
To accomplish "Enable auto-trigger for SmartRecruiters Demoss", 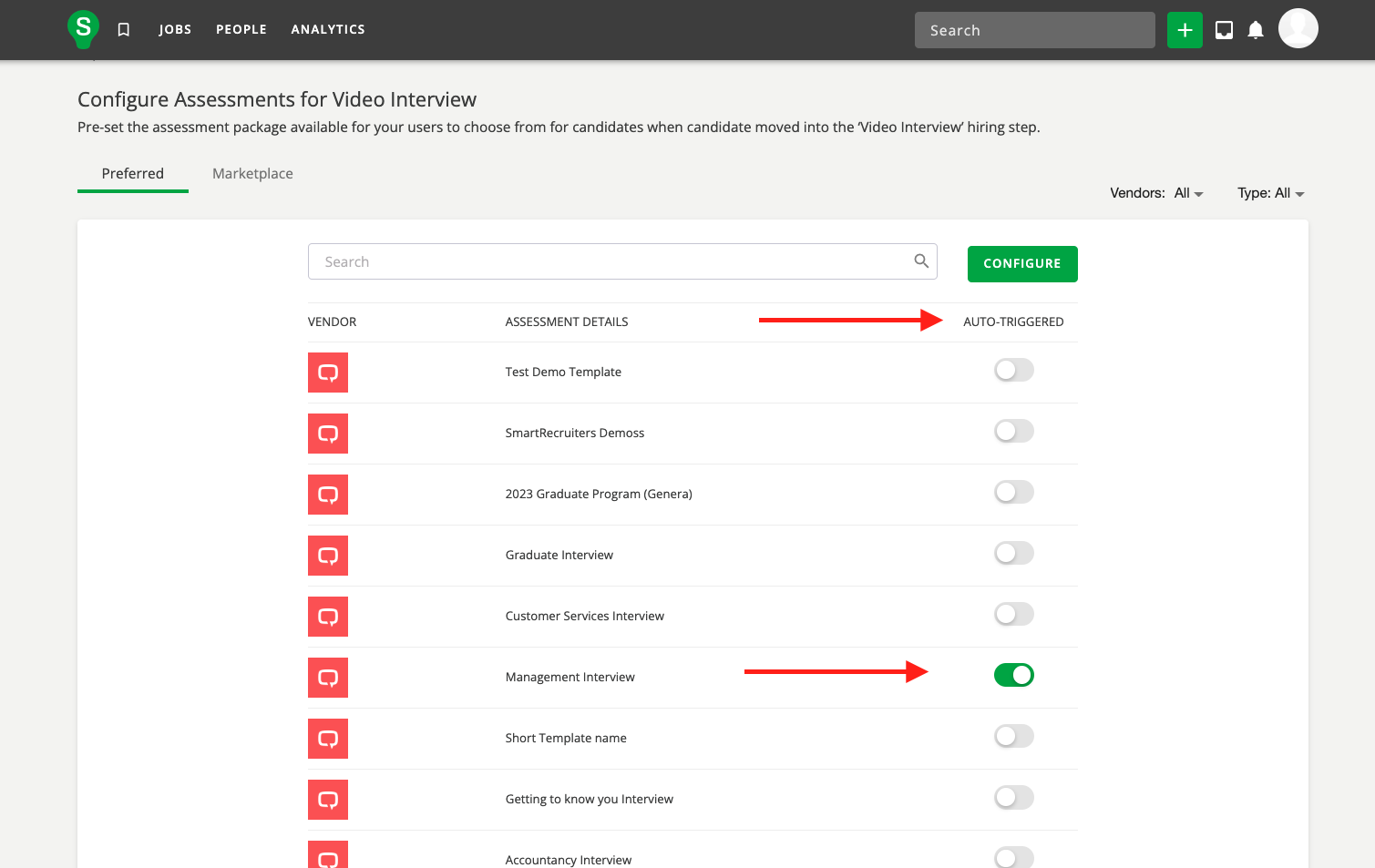I will [x=1013, y=431].
